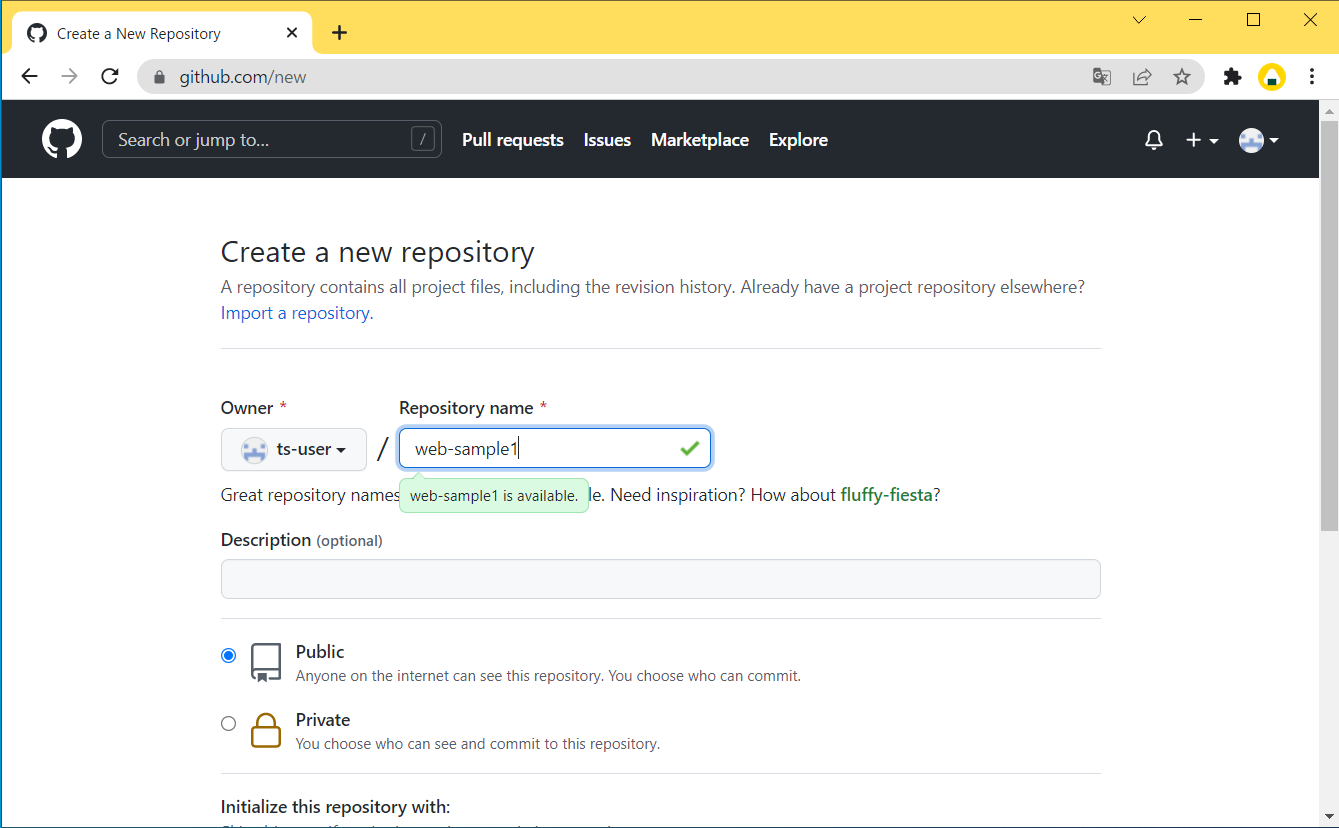The height and width of the screenshot is (828, 1339).
Task: Open the Chrome profile avatar
Action: click(1272, 77)
